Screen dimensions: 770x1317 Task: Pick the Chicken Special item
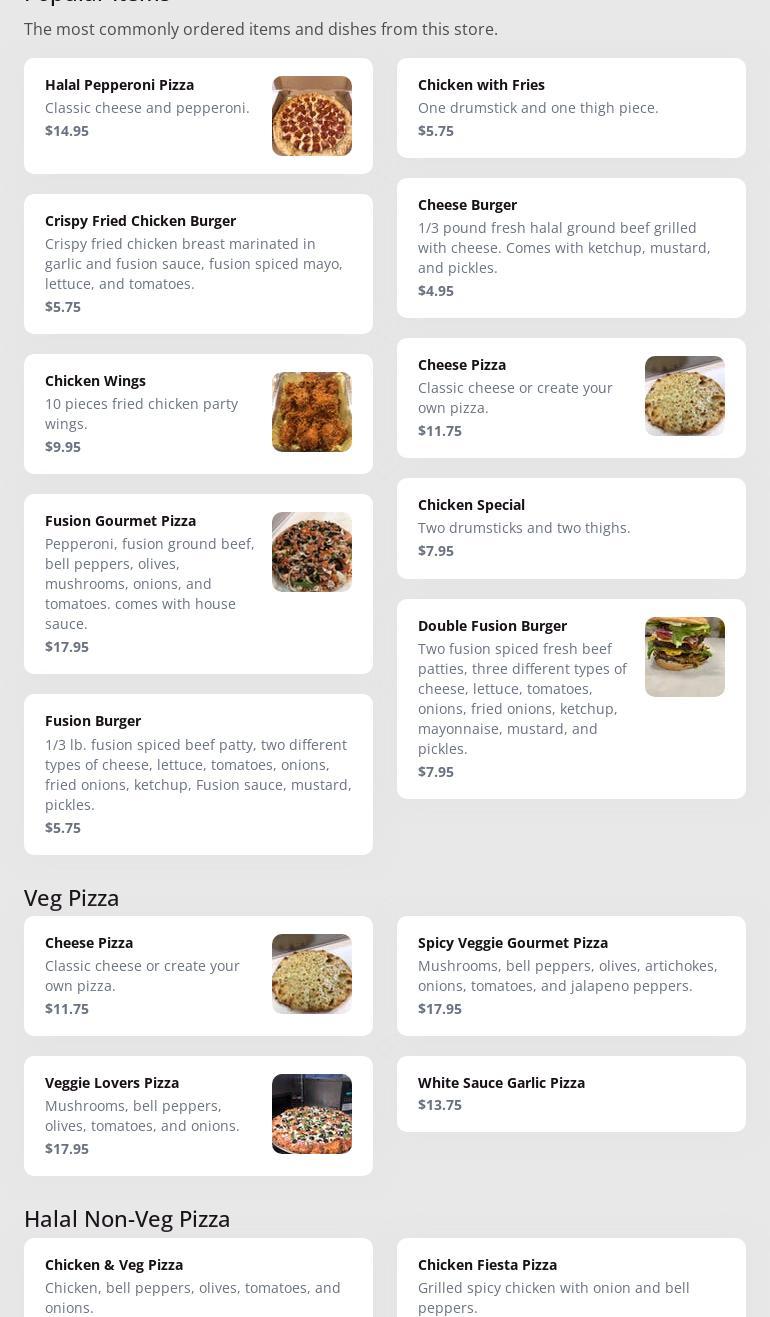click(571, 528)
